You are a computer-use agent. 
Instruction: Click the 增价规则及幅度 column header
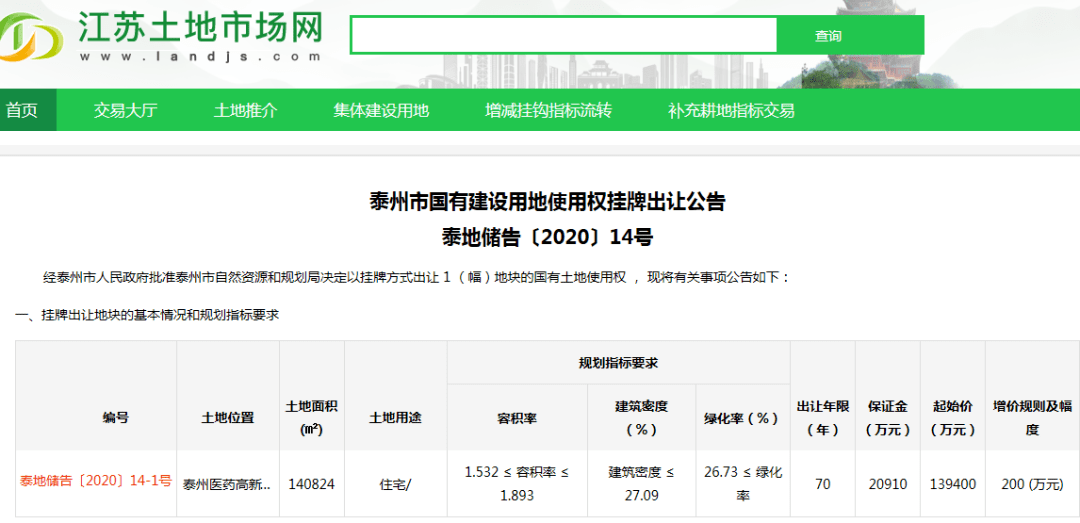click(x=1032, y=418)
